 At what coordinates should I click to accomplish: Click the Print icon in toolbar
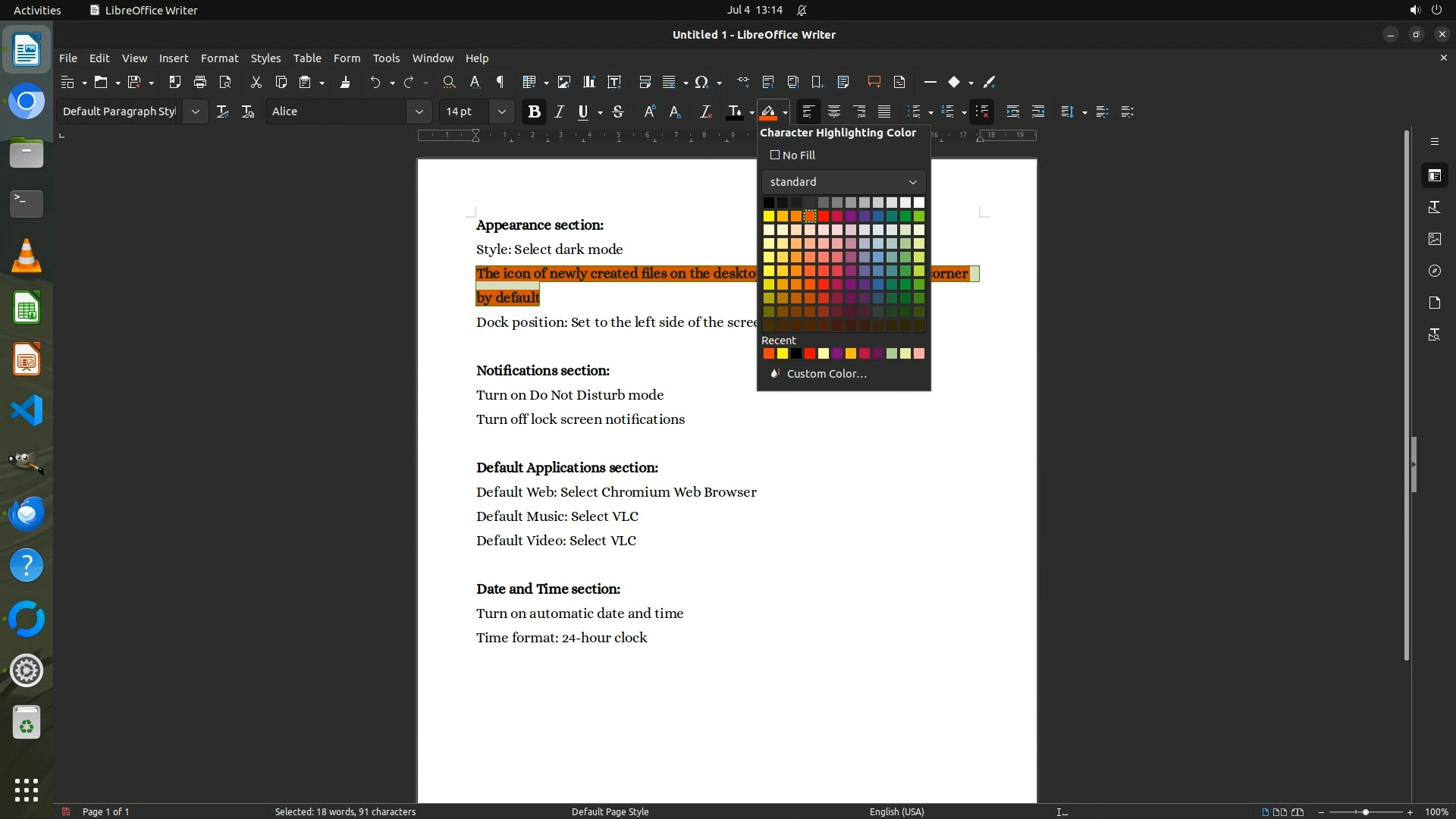pos(200,82)
